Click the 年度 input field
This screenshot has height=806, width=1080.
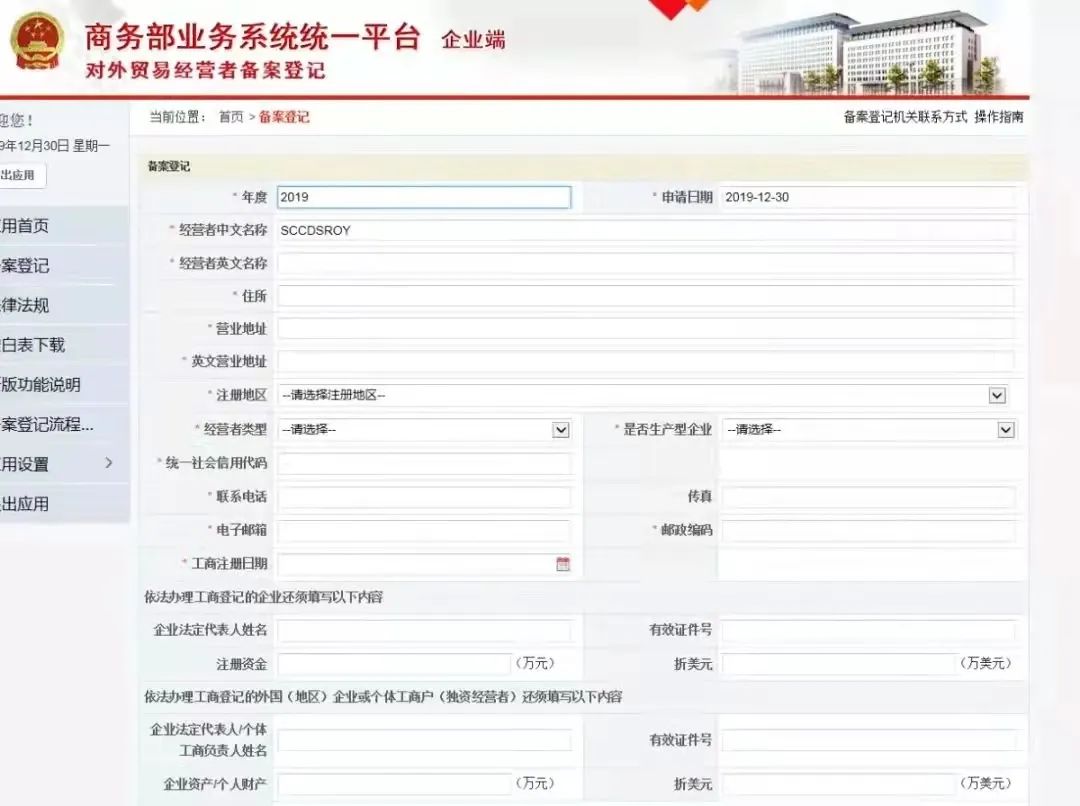click(x=423, y=198)
